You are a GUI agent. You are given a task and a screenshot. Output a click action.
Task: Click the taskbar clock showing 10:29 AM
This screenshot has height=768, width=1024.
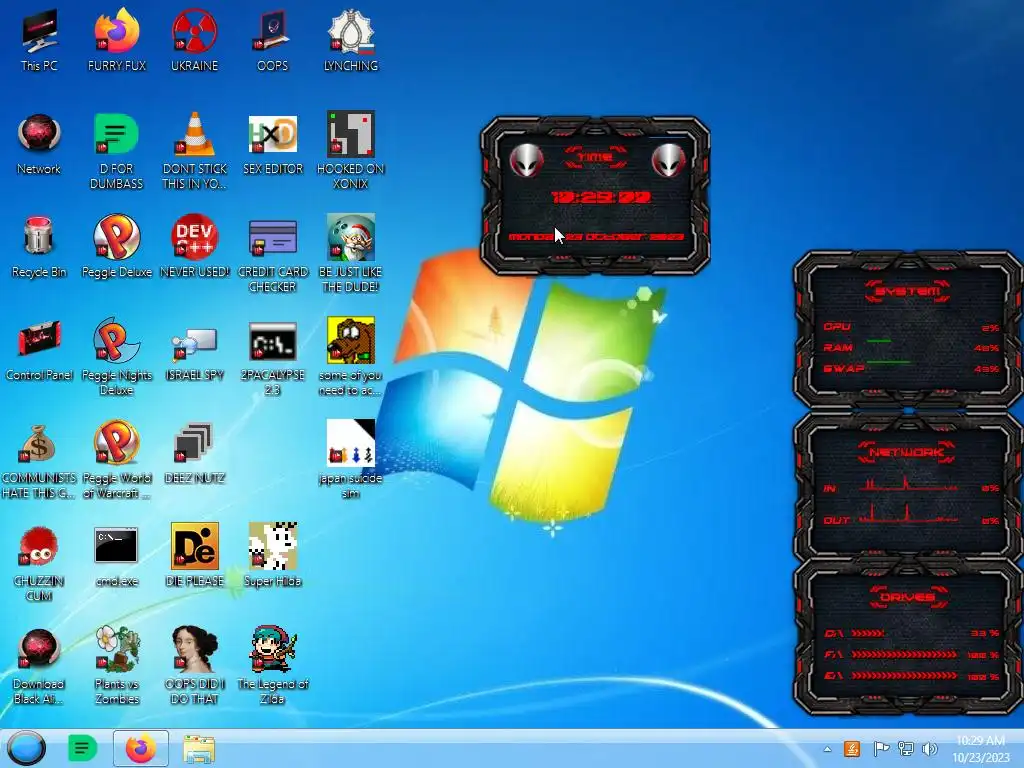pos(981,749)
